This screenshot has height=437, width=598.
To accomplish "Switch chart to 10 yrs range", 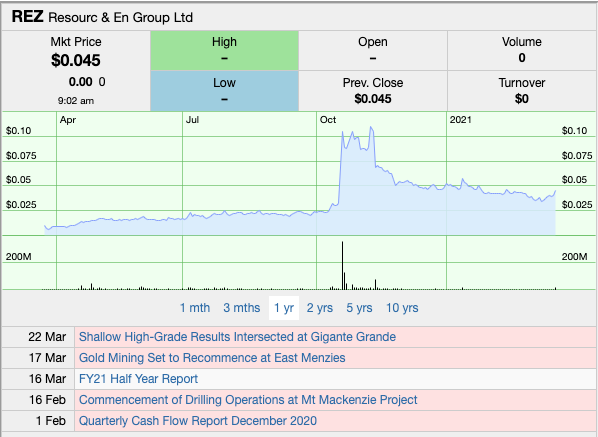I will pos(402,308).
